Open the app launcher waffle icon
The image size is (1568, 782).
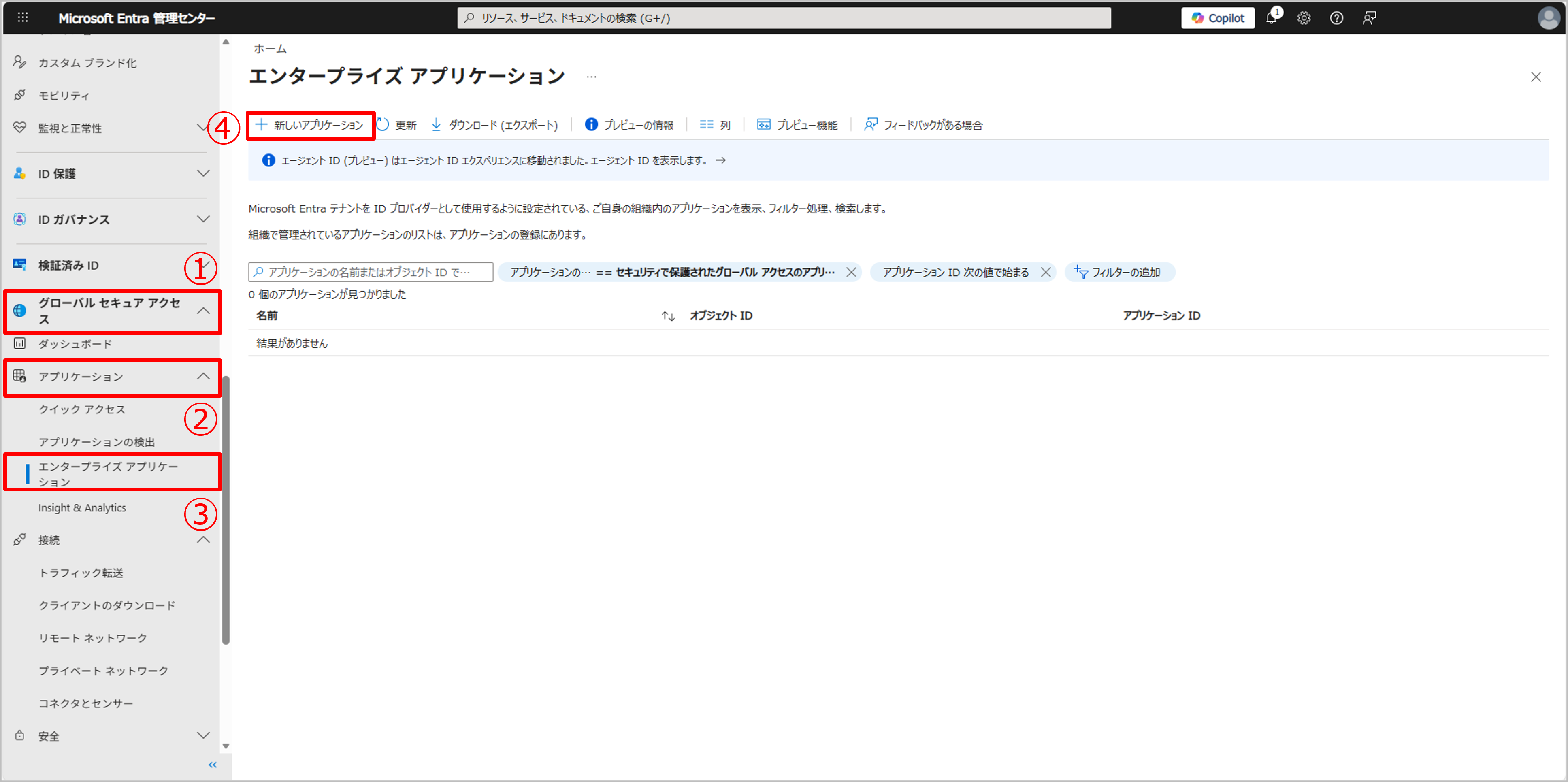pyautogui.click(x=23, y=18)
